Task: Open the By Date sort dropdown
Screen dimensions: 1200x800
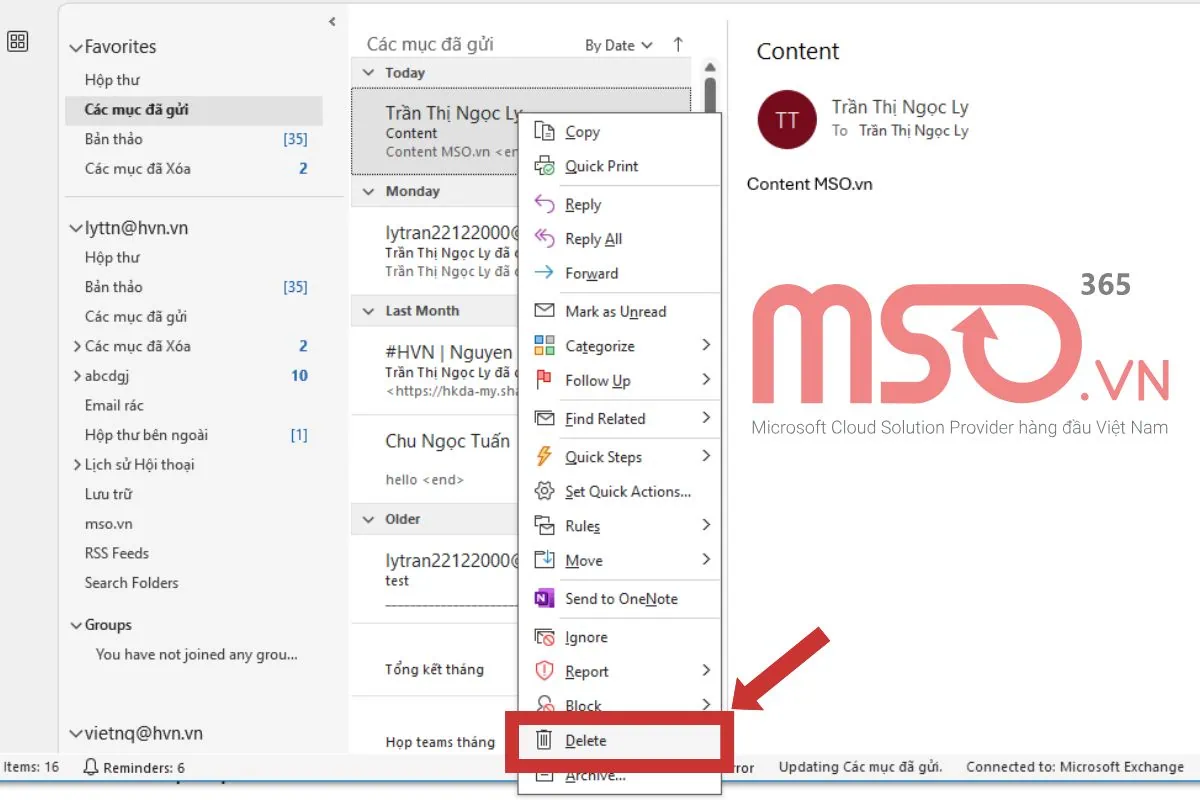Action: click(x=616, y=45)
